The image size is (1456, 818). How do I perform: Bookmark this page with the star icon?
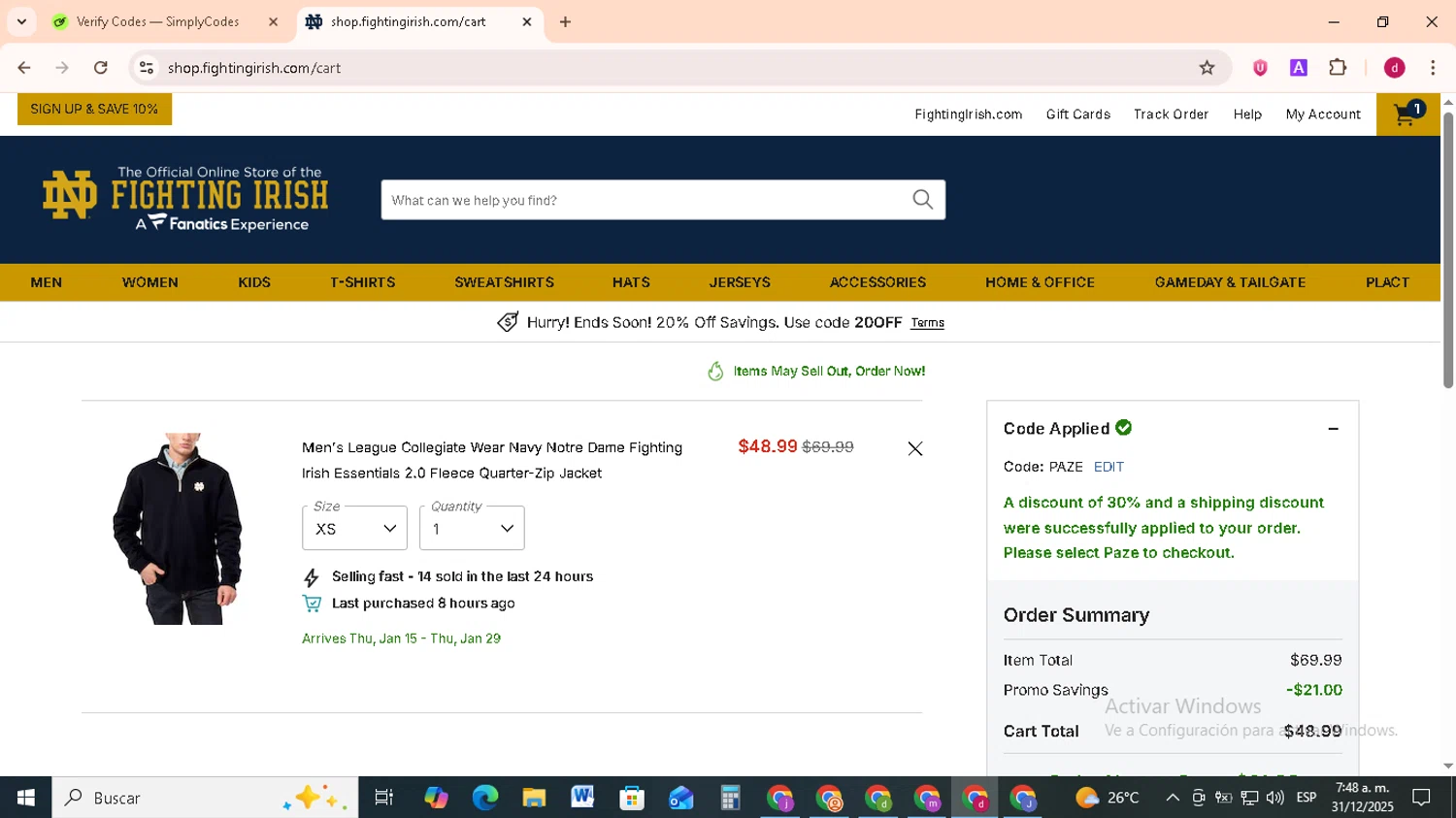[x=1207, y=68]
